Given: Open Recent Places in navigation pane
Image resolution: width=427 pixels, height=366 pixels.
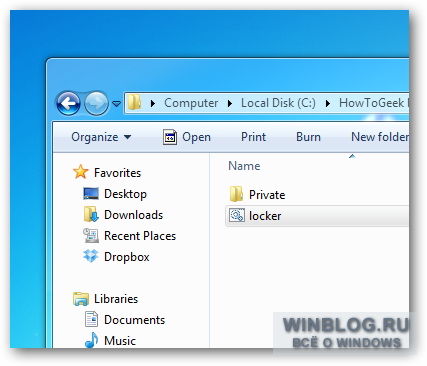Looking at the screenshot, I should point(140,236).
